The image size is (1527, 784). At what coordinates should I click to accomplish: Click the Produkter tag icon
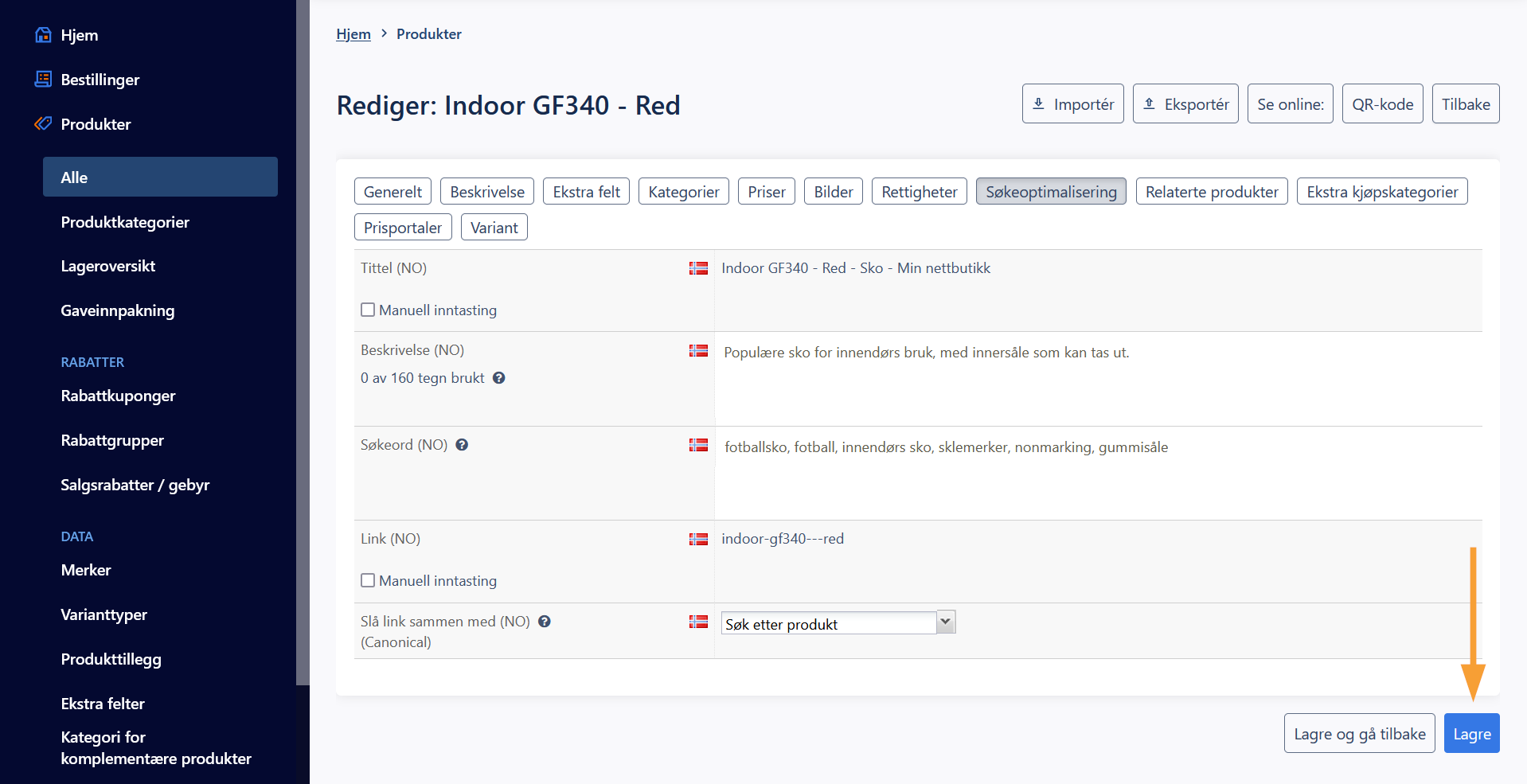pos(44,123)
